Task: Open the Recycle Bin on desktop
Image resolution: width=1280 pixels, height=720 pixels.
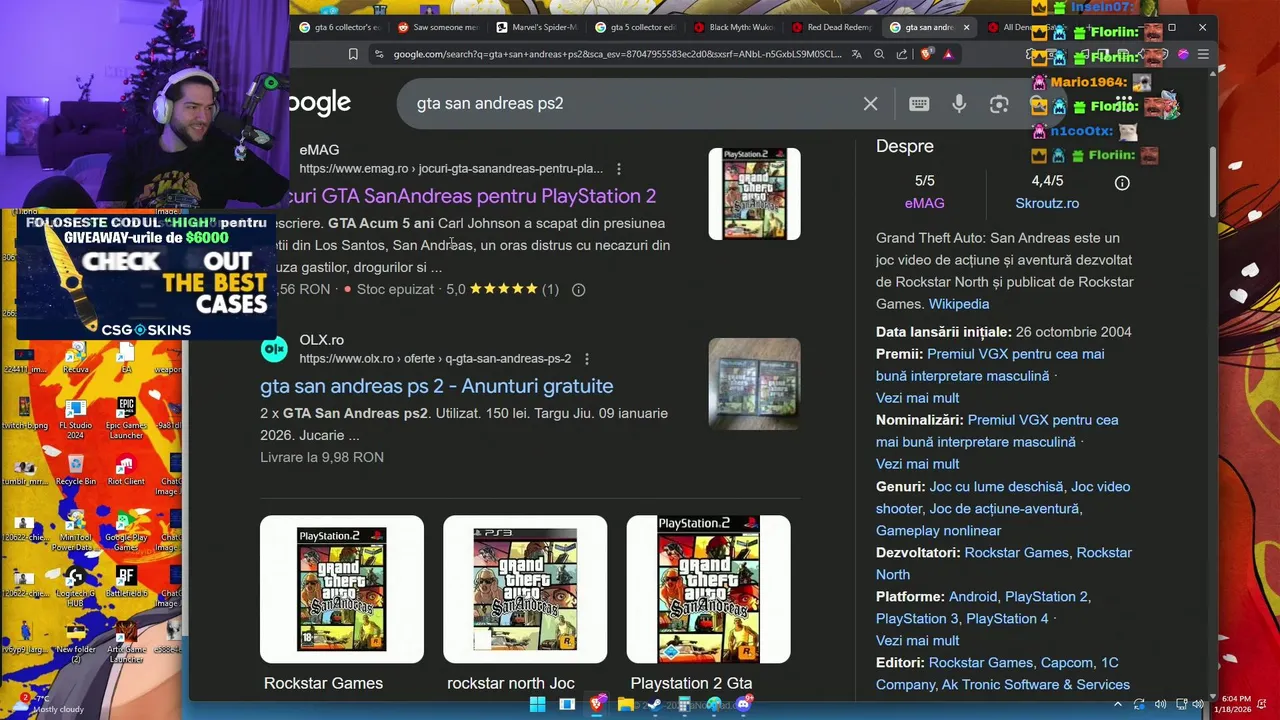Action: click(76, 470)
